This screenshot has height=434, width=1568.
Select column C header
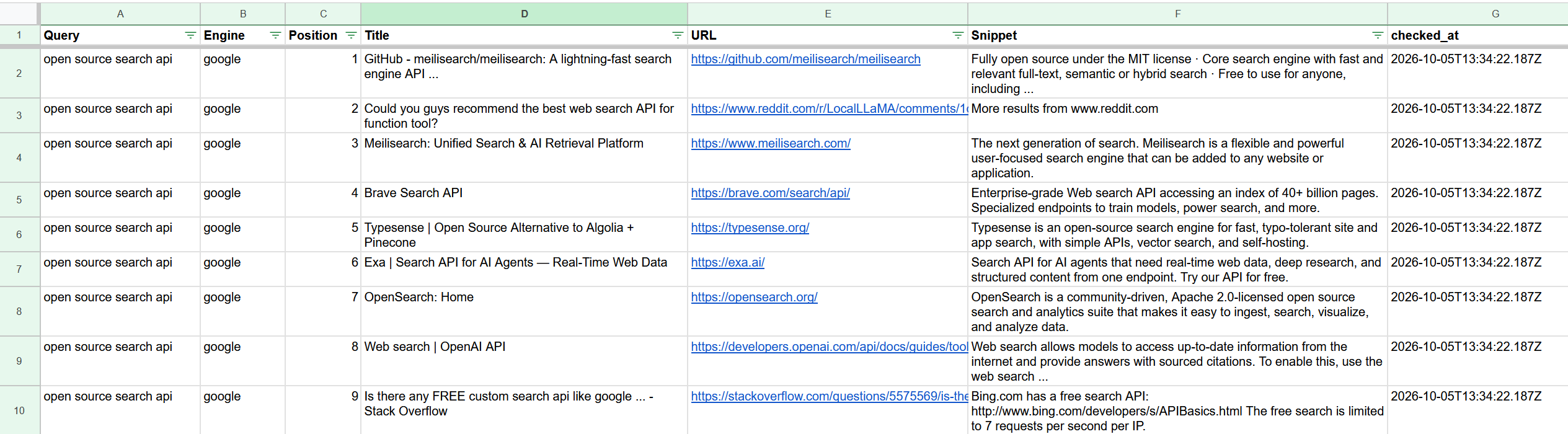click(x=323, y=14)
